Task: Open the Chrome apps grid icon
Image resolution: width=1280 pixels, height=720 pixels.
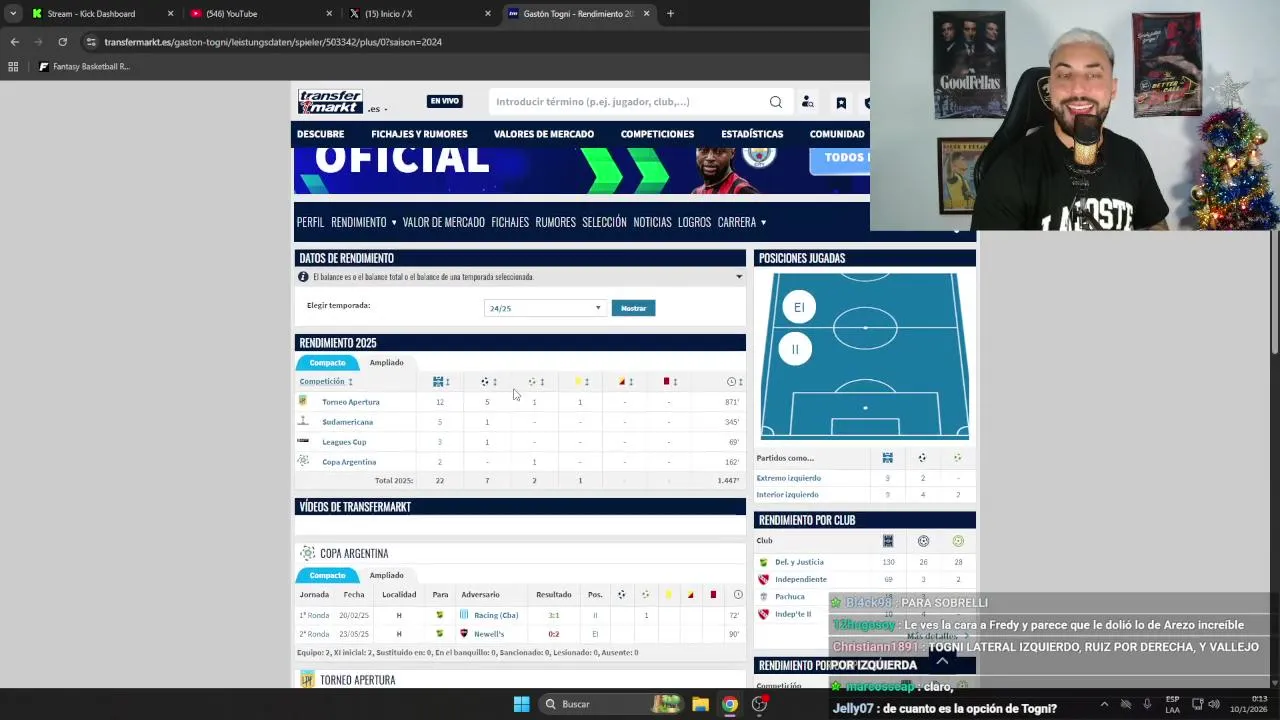Action: coord(13,67)
